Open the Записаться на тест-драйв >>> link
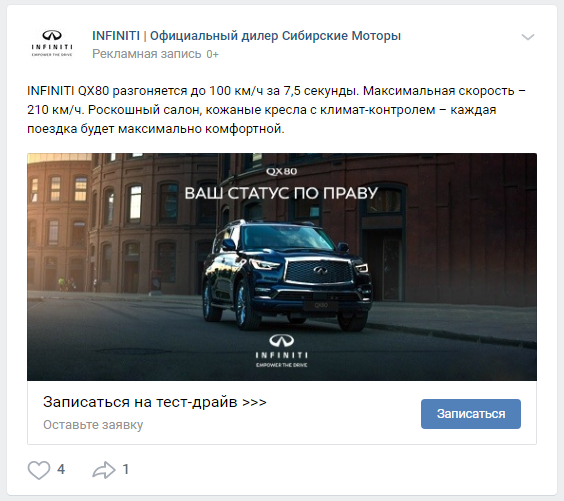The width and height of the screenshot is (564, 501). coord(155,402)
